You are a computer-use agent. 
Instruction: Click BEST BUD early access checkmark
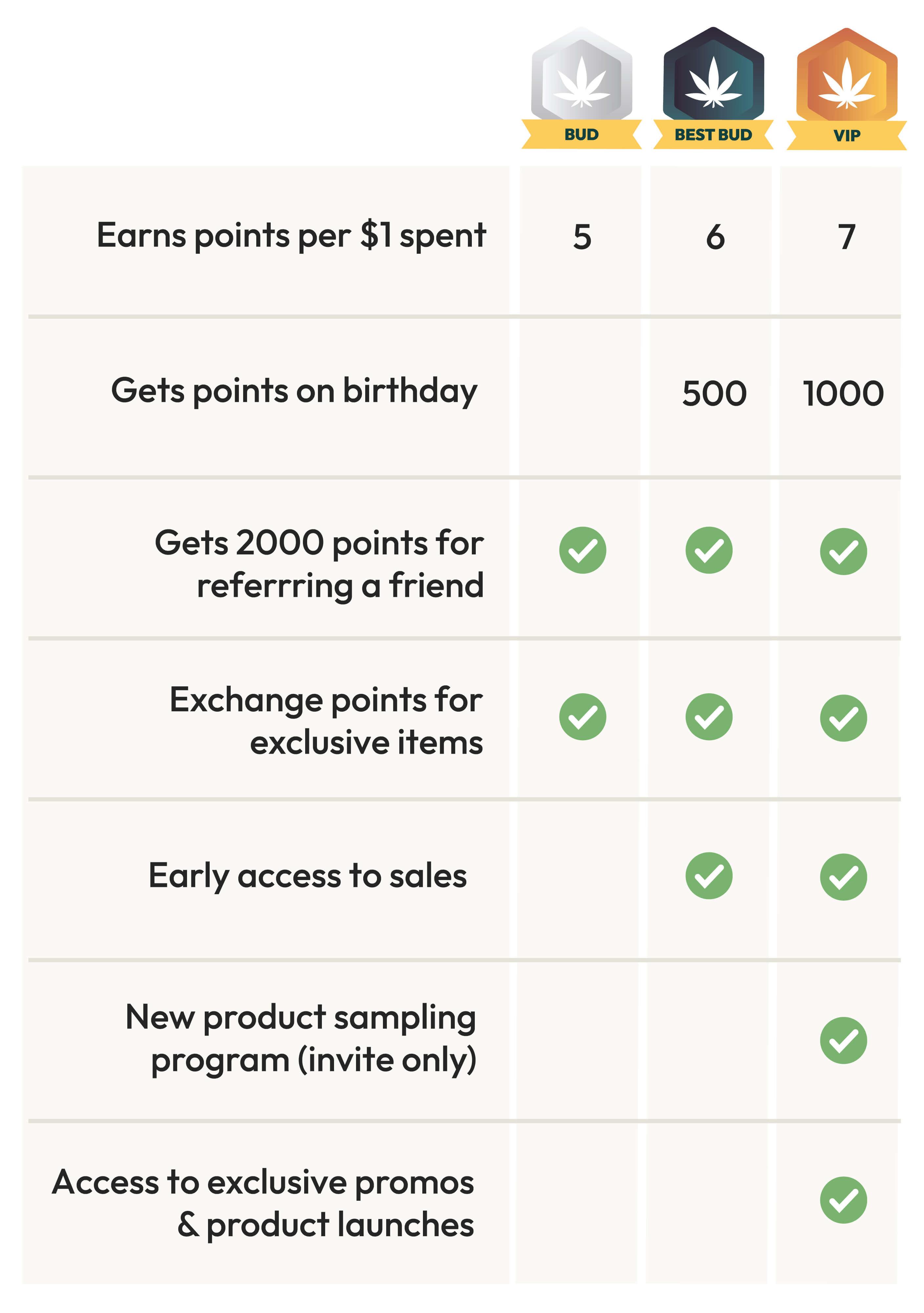[x=709, y=876]
